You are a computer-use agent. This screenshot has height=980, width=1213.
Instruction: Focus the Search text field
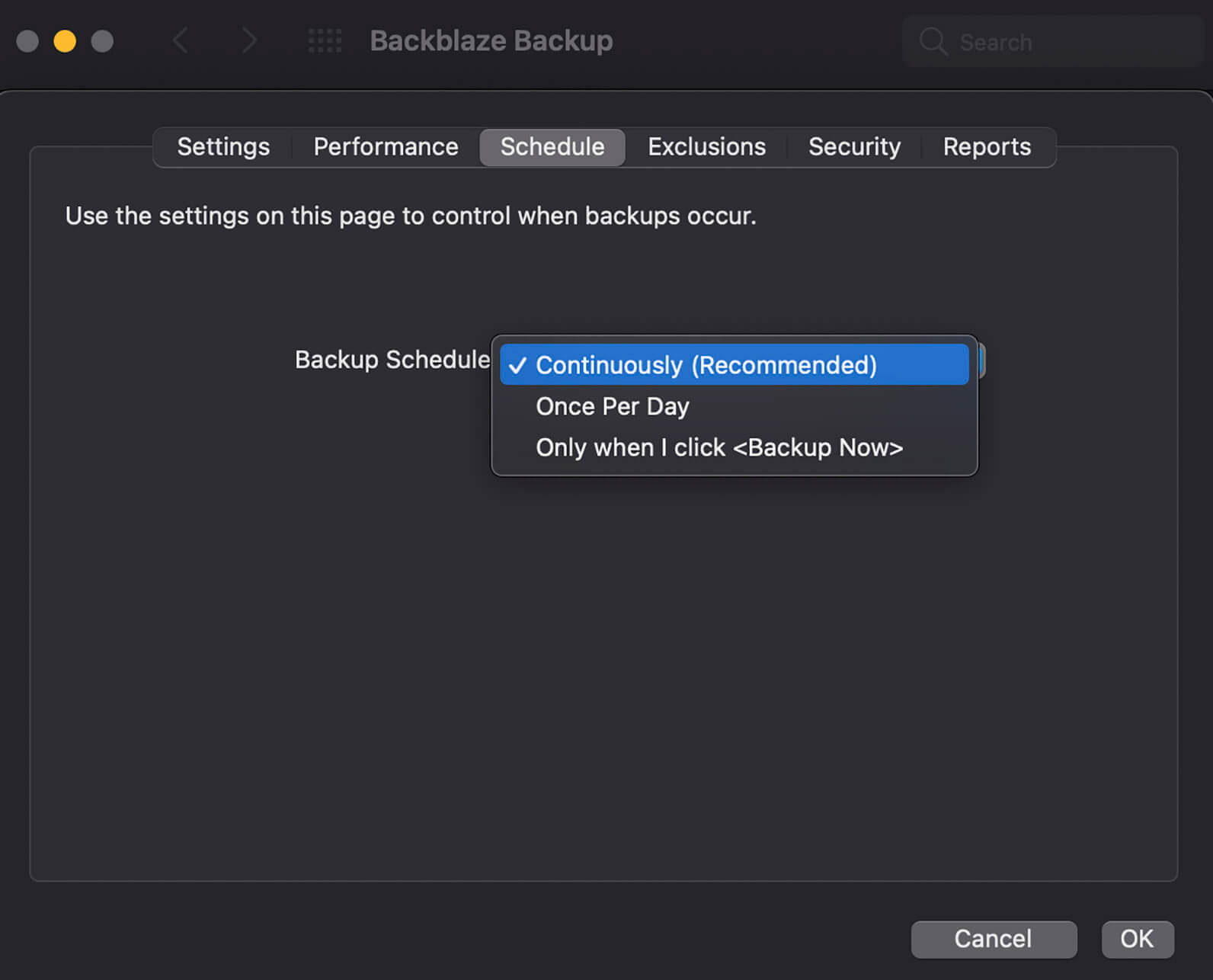(1067, 42)
